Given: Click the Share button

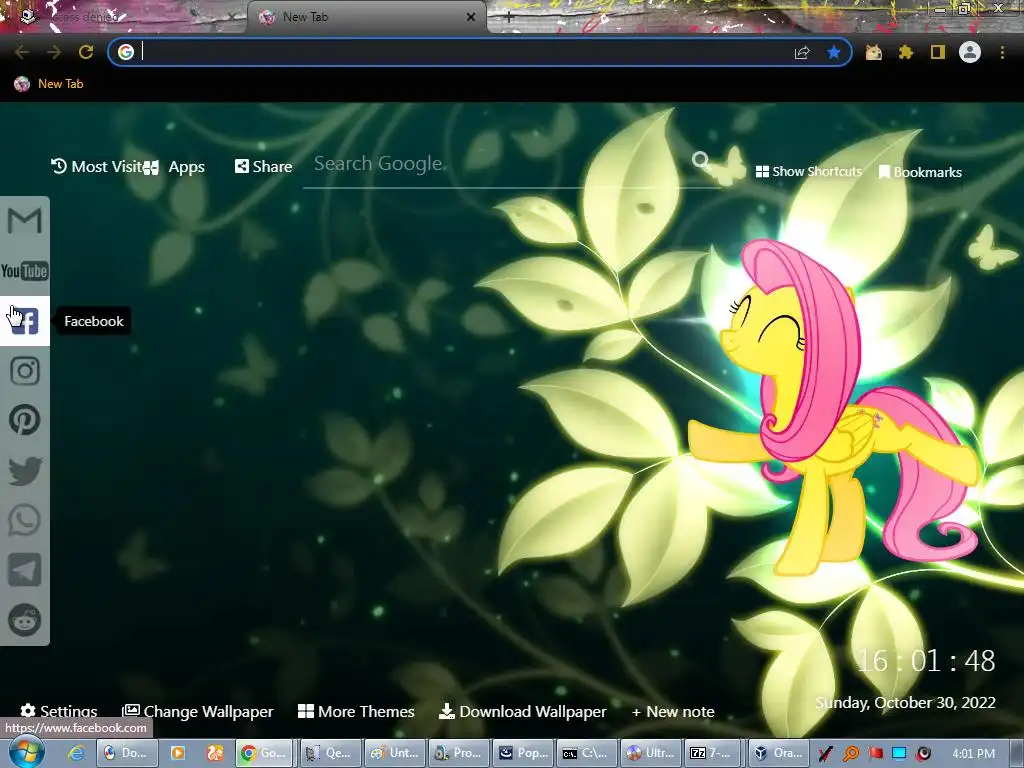Looking at the screenshot, I should tap(263, 167).
